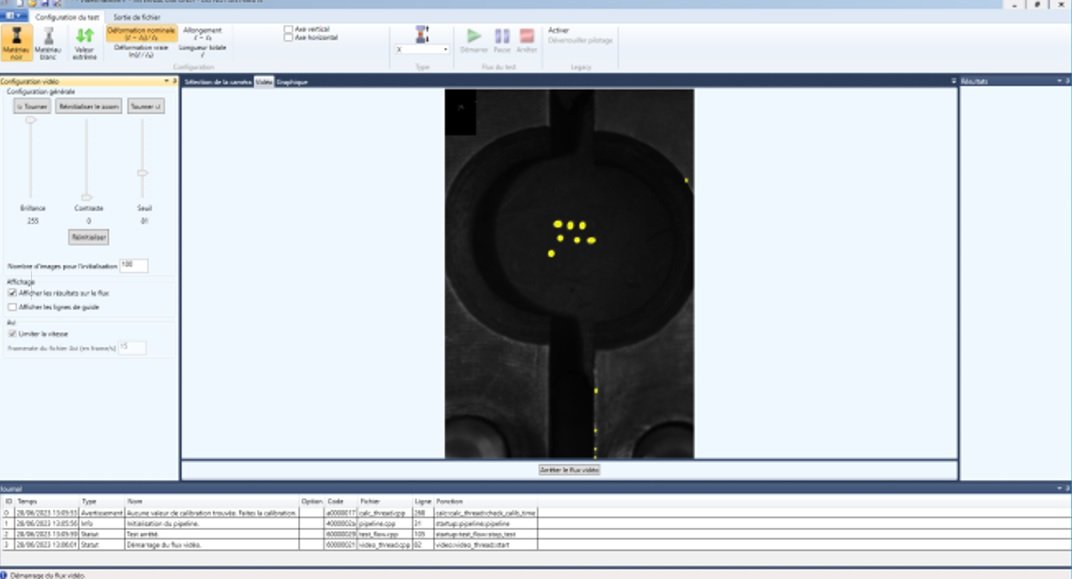Click the Save icon in title bar
This screenshot has height=579, width=1072.
point(45,3)
